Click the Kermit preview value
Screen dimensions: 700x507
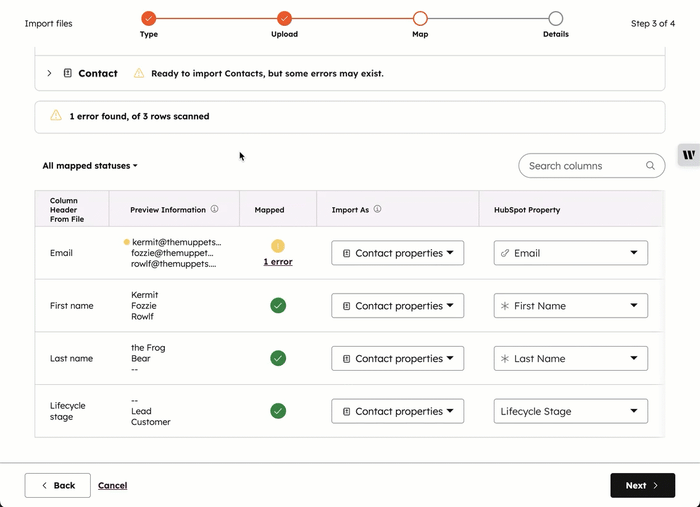tap(145, 295)
